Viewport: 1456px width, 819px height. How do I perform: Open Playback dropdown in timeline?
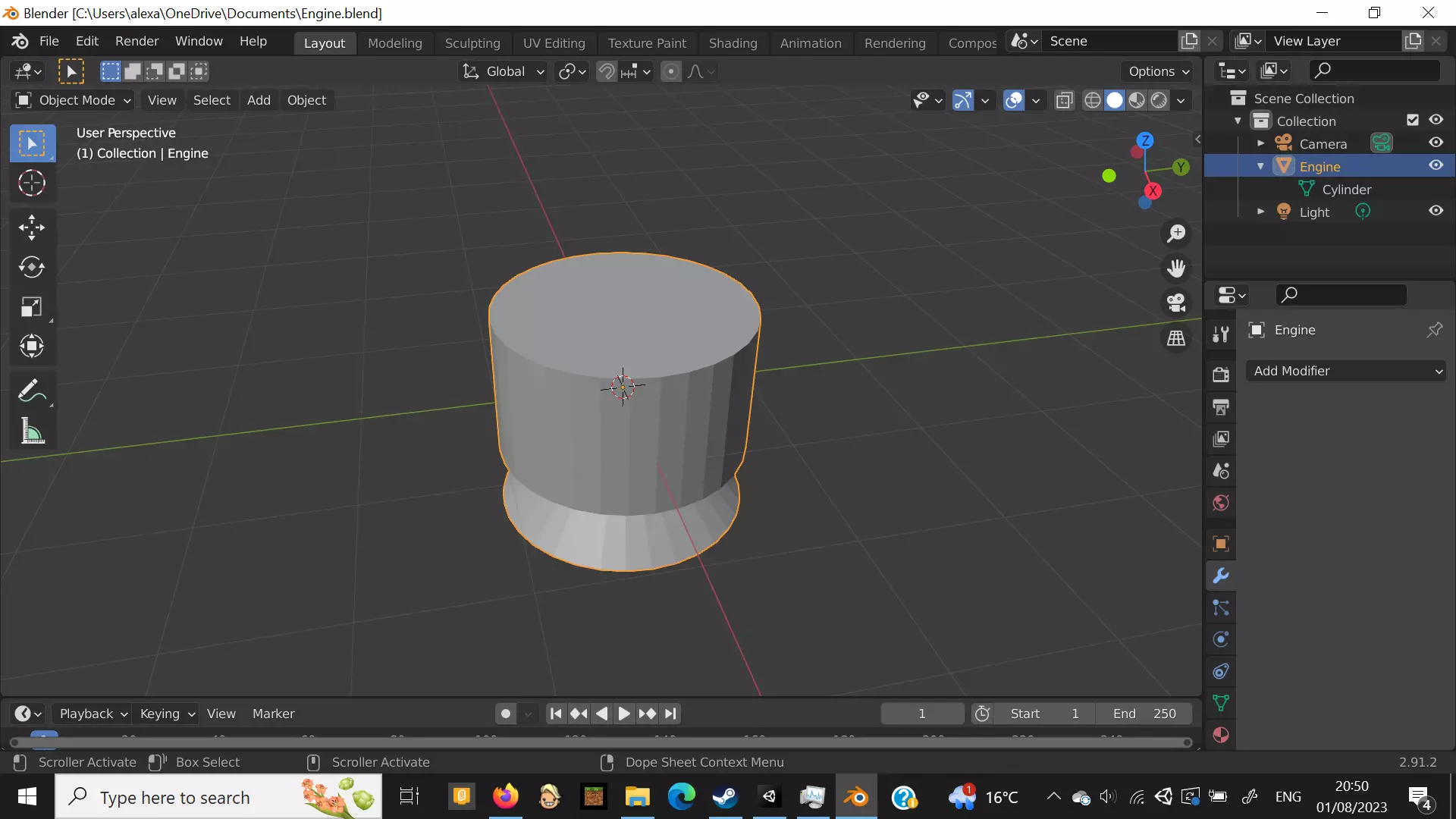[x=93, y=714]
